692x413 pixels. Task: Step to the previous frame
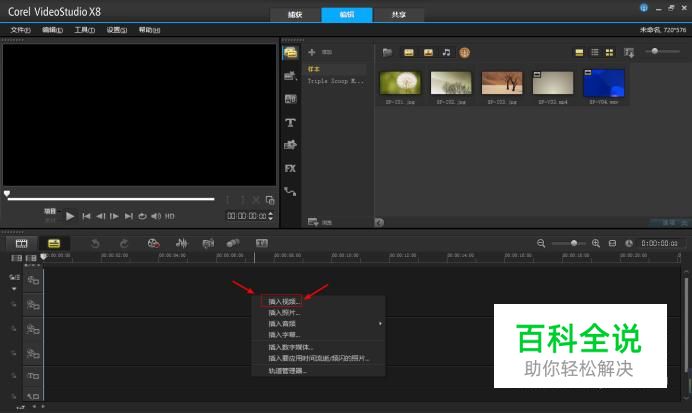(101, 216)
